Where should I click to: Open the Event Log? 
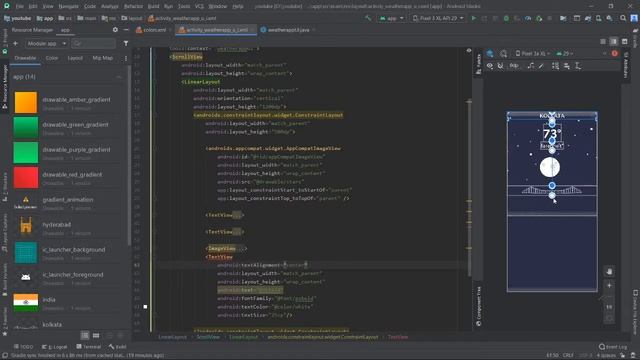point(613,347)
